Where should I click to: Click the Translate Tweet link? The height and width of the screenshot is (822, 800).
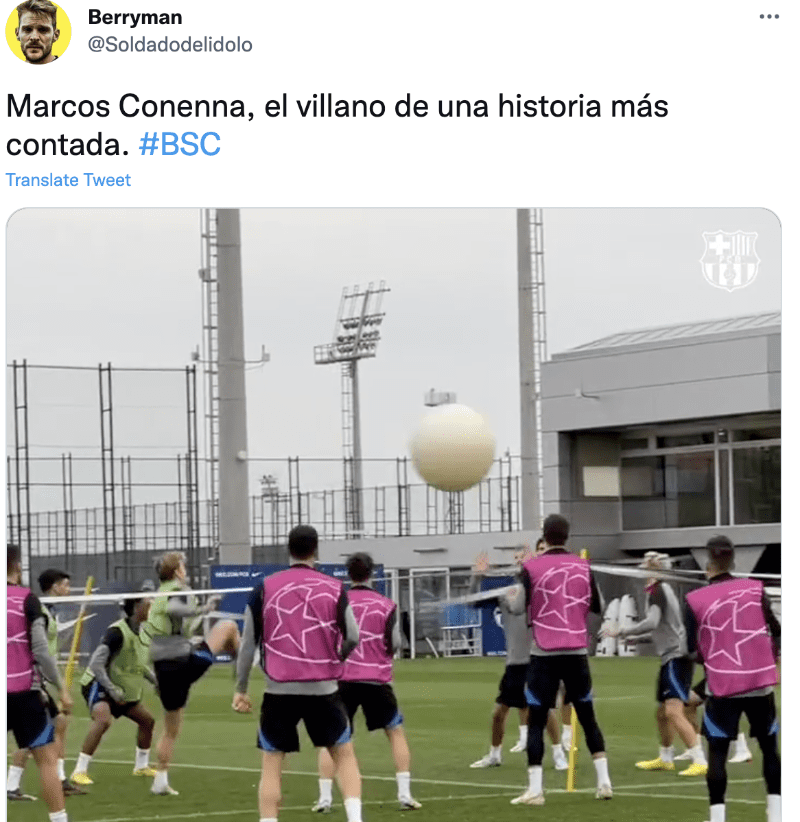tap(68, 180)
